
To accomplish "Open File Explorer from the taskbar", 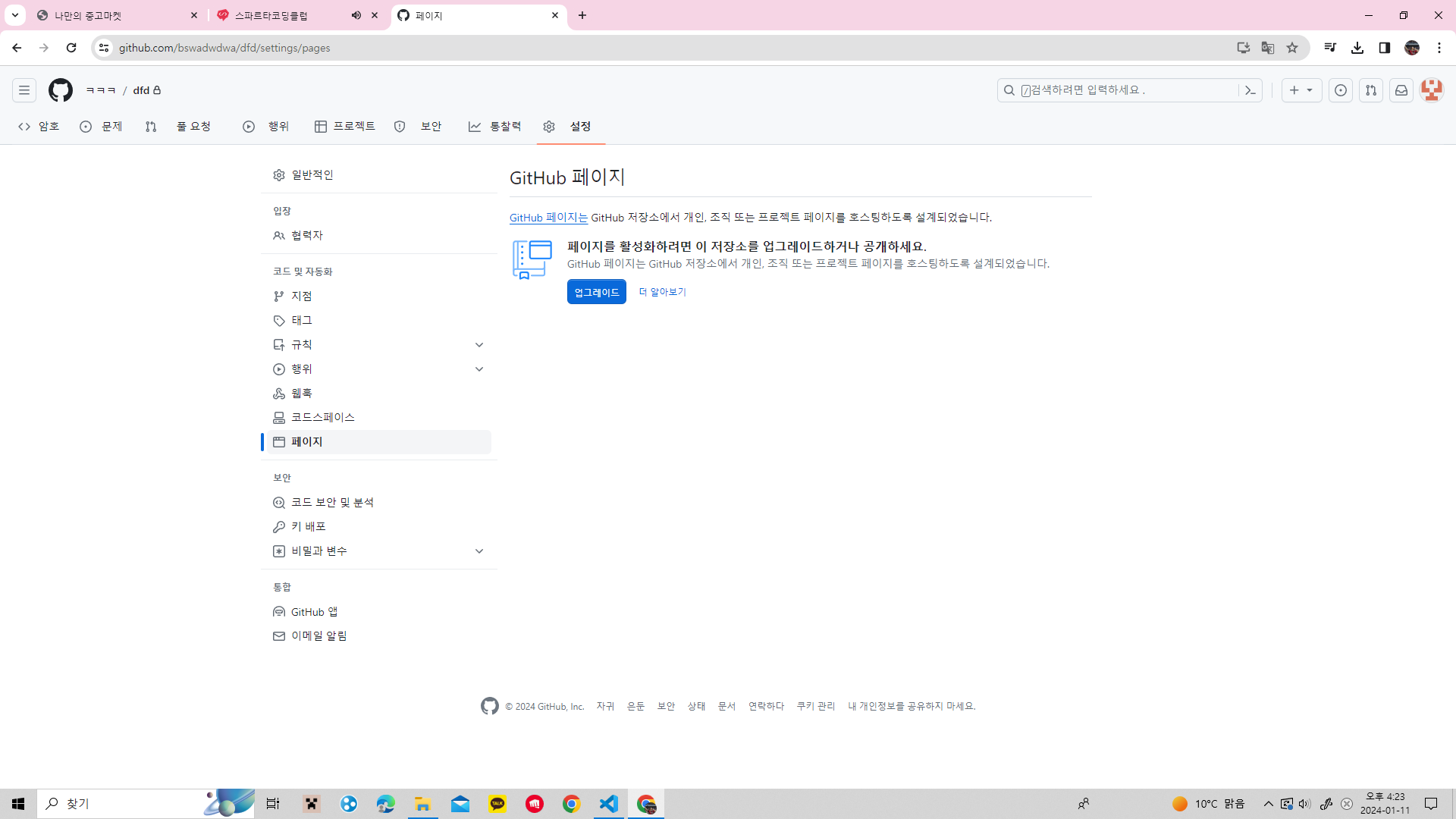I will pos(423,804).
